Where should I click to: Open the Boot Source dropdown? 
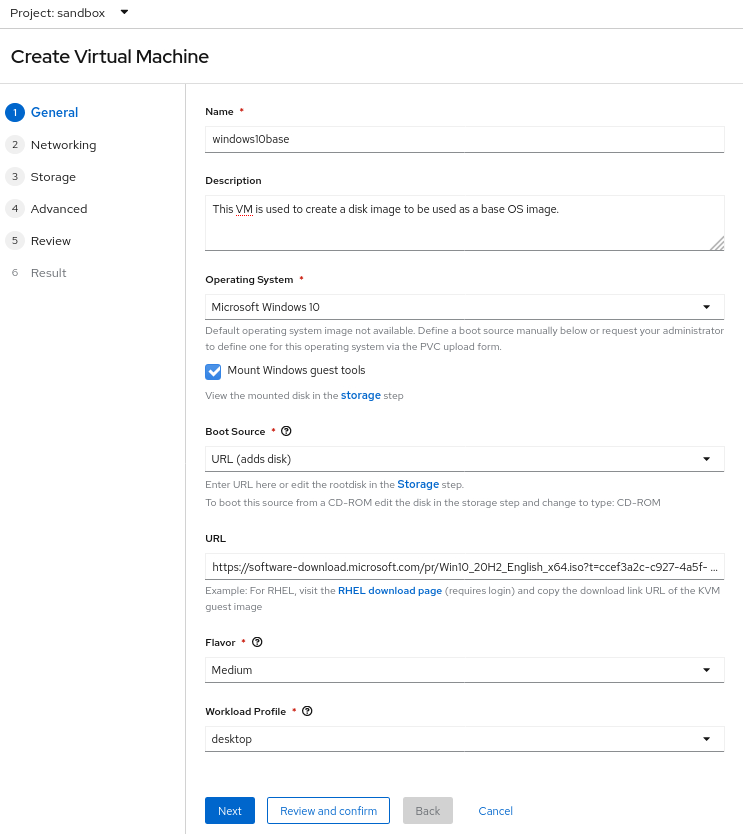pos(464,459)
